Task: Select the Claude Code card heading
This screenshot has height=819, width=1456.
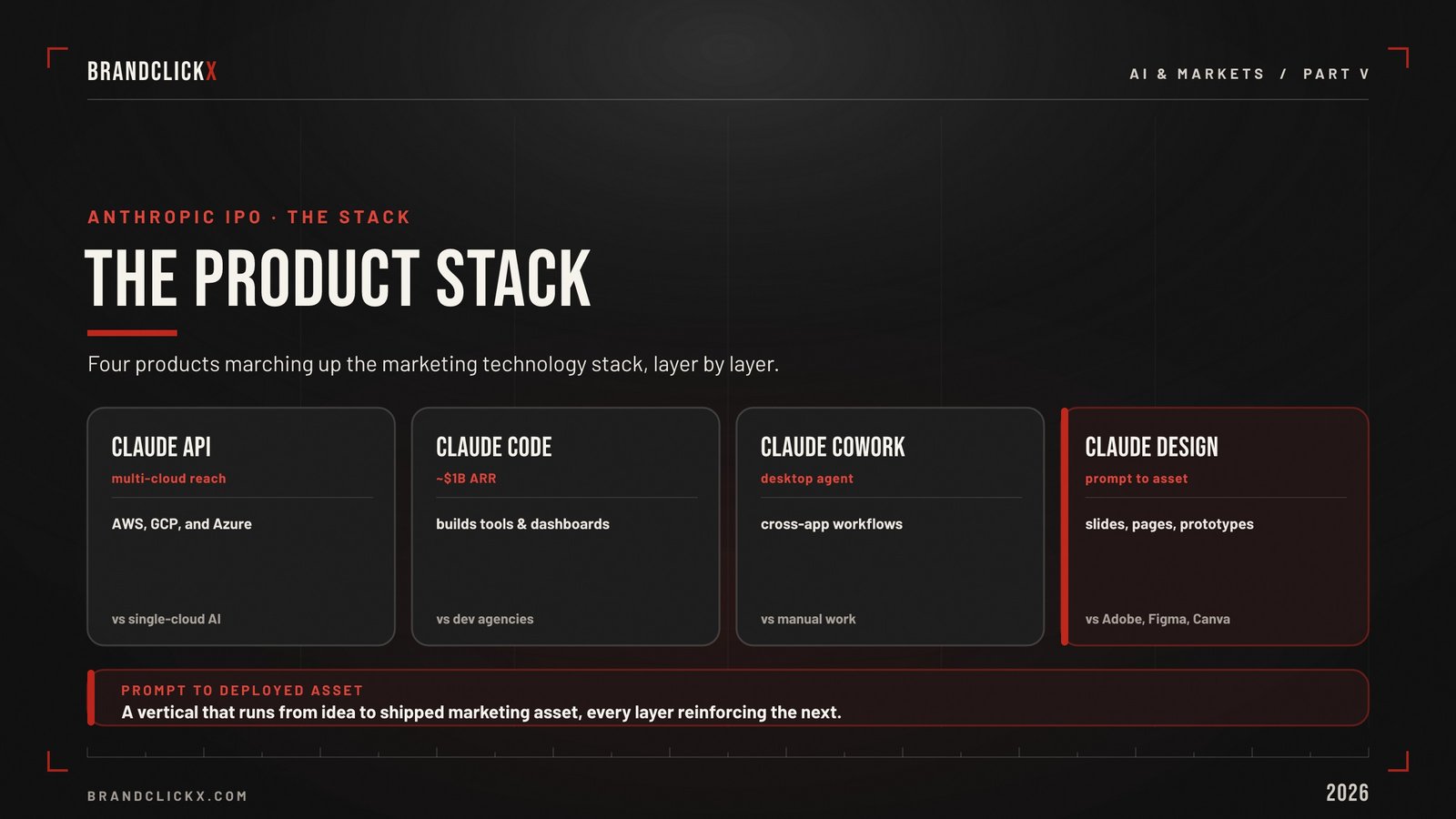Action: pyautogui.click(x=494, y=447)
